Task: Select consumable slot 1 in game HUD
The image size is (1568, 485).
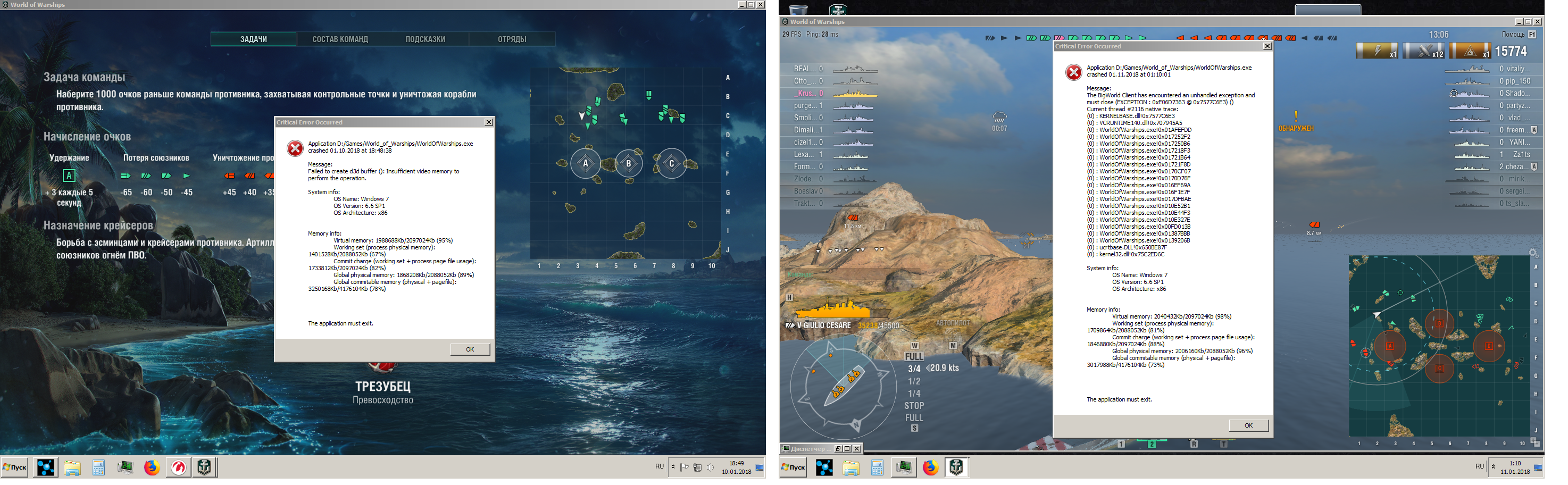Action: [1121, 444]
